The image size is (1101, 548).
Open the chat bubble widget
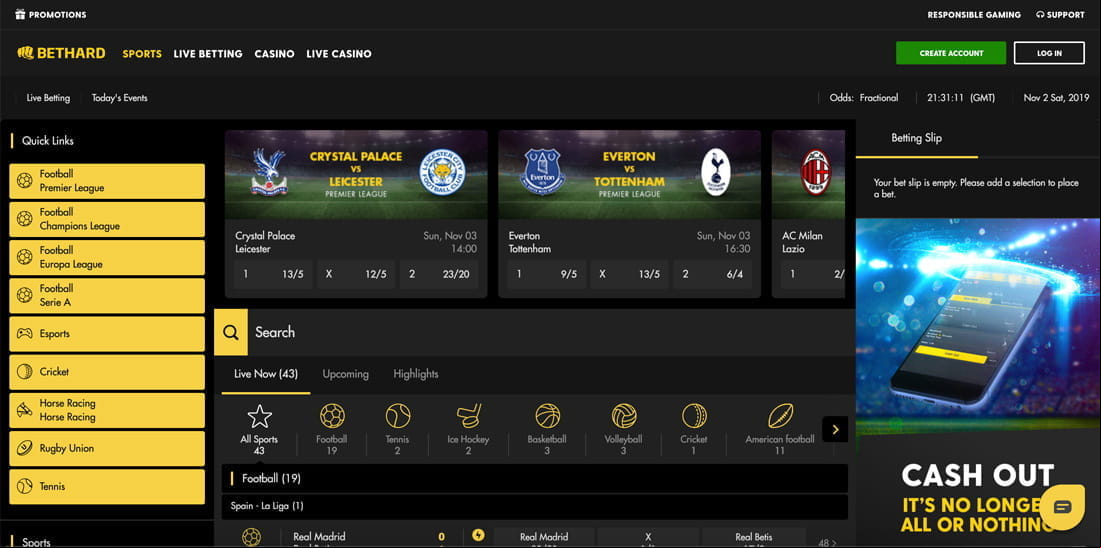tap(1062, 507)
